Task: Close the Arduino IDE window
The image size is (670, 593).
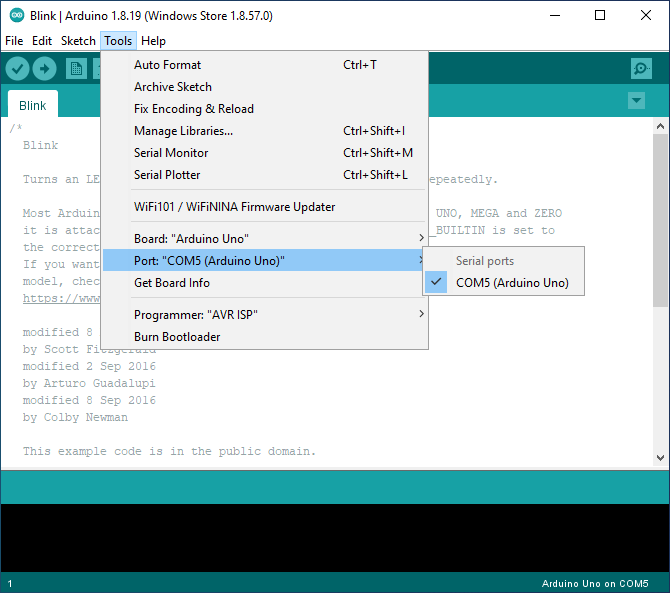Action: (646, 15)
